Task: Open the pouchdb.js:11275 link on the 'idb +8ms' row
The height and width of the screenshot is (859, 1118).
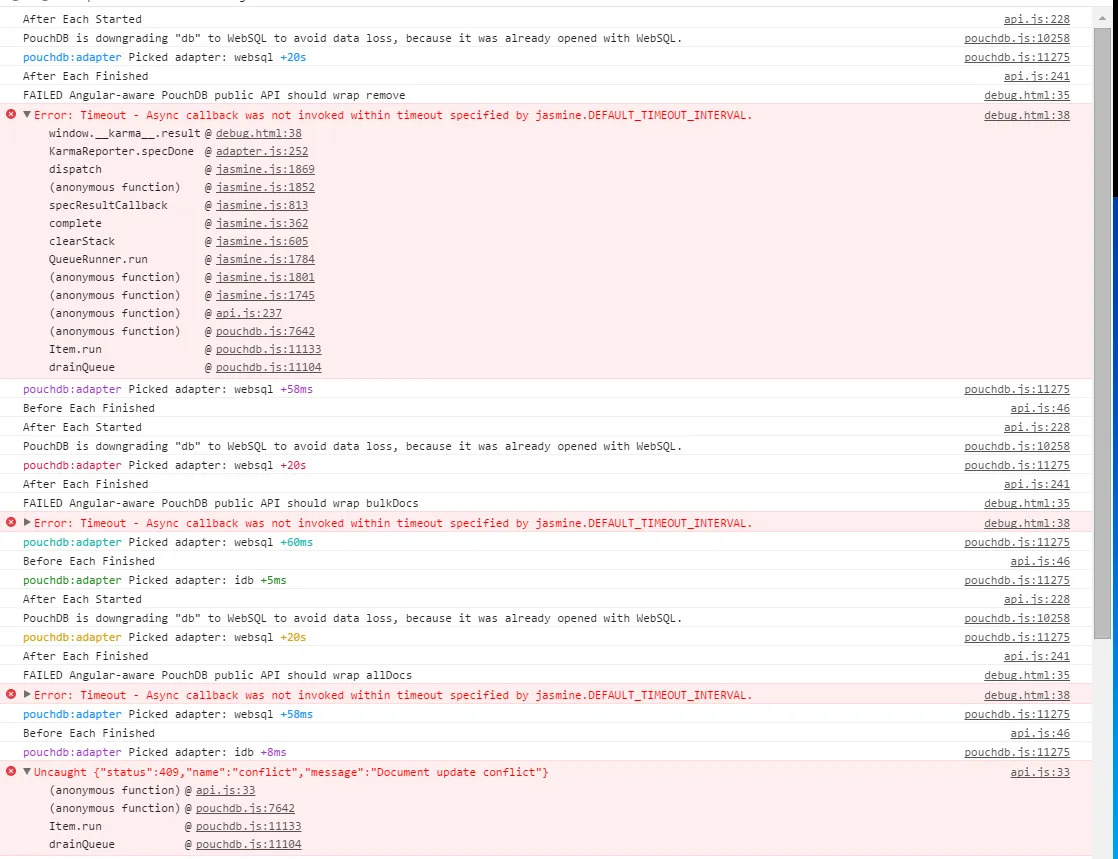Action: (1017, 752)
